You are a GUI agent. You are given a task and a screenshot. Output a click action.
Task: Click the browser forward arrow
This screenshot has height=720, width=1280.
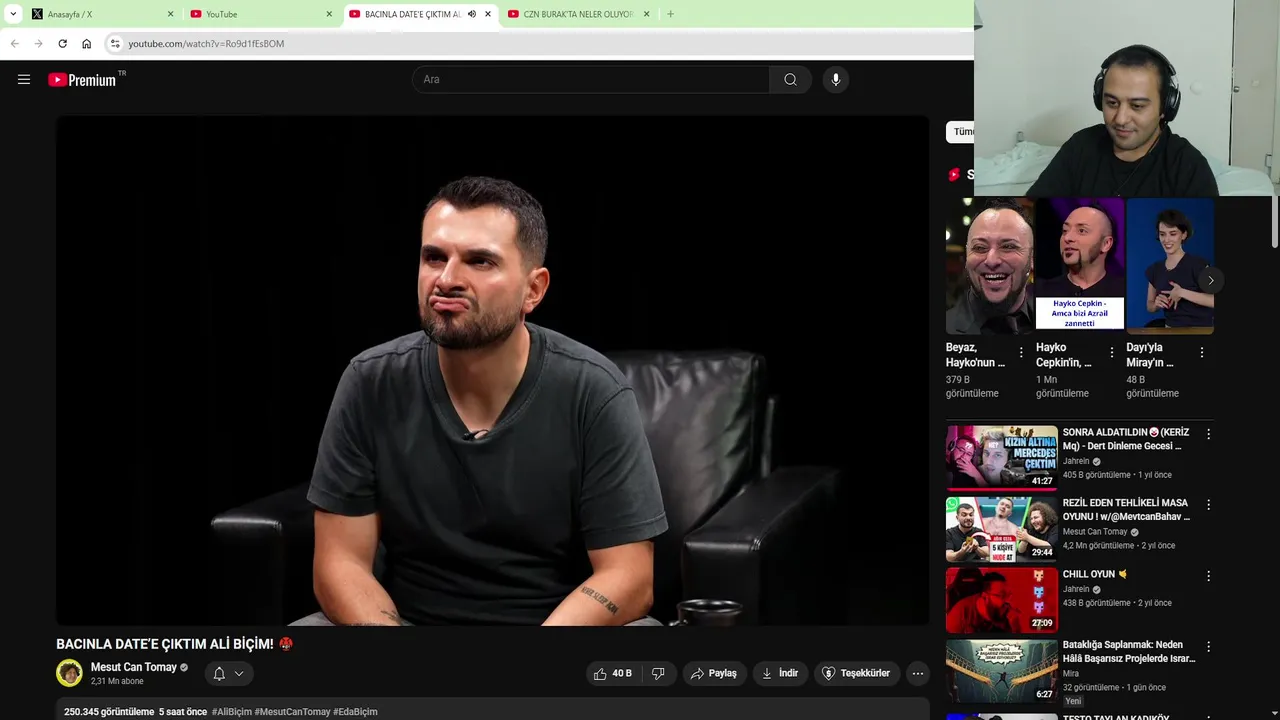click(38, 44)
